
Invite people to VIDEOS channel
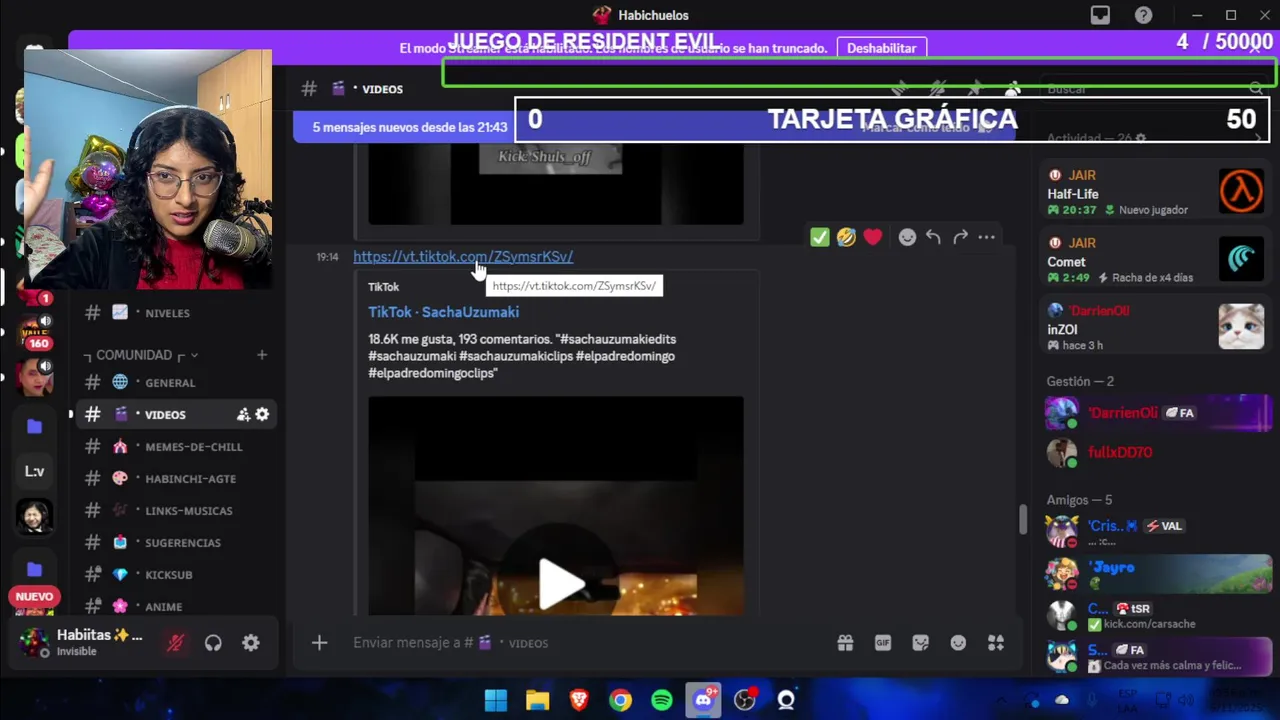point(243,414)
